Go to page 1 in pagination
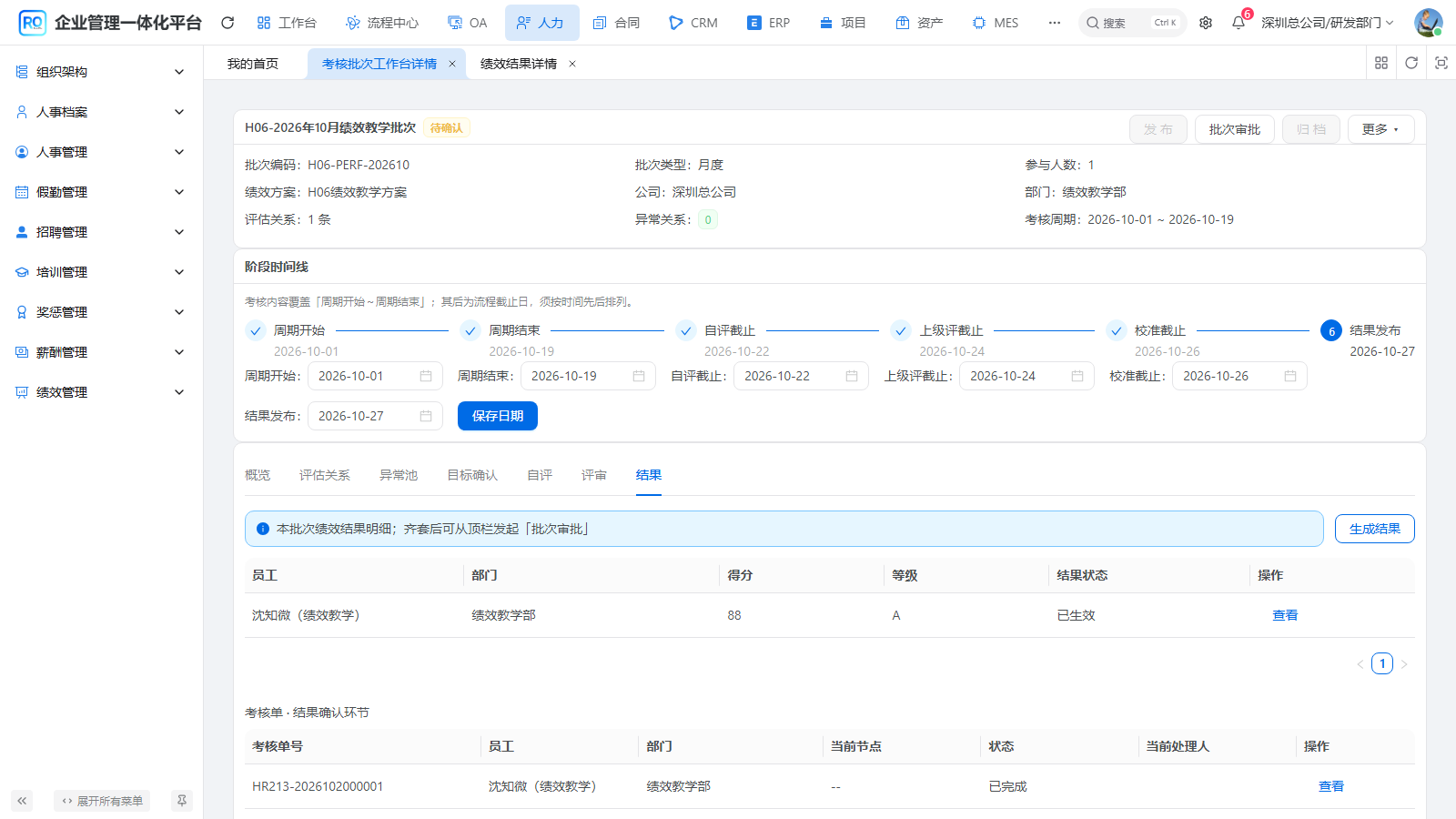Screen dimensions: 1456x819 click(1382, 663)
